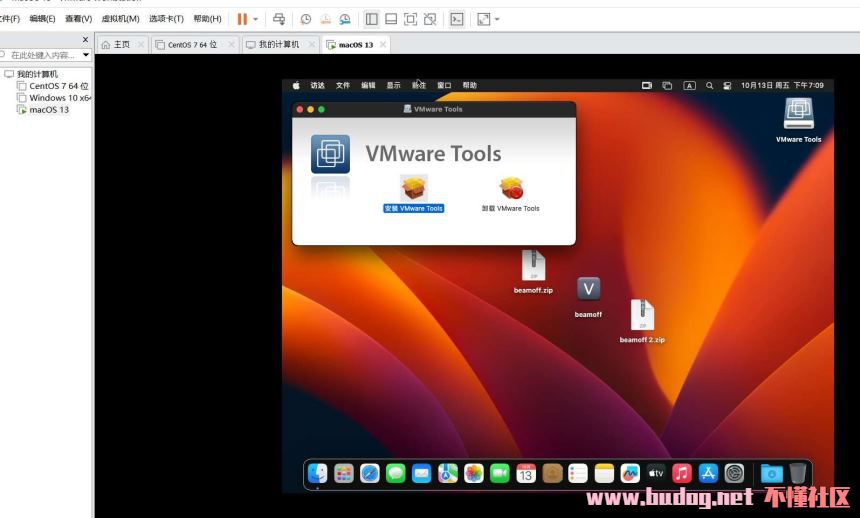Click the stretch guest display icon
The image size is (860, 518).
(484, 19)
